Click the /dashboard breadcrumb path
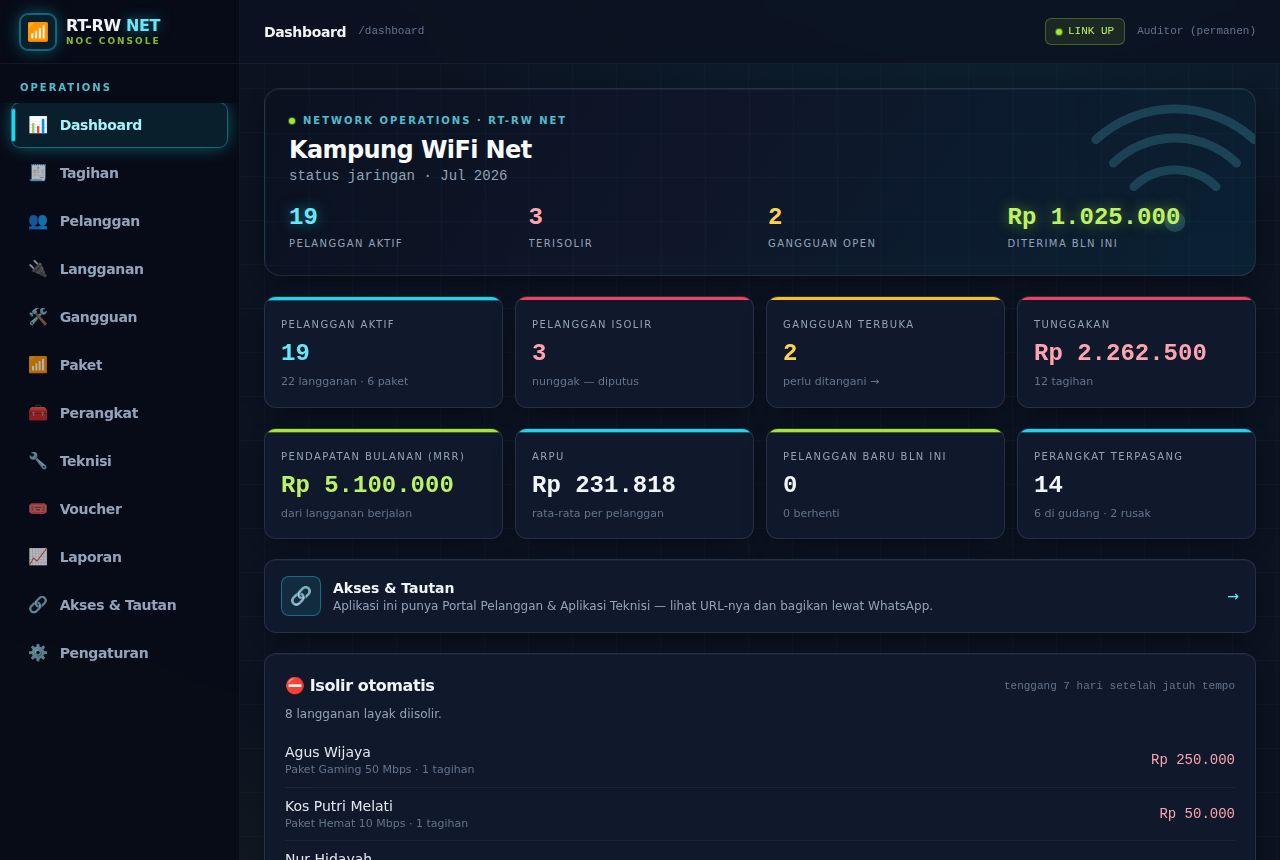 coord(391,31)
